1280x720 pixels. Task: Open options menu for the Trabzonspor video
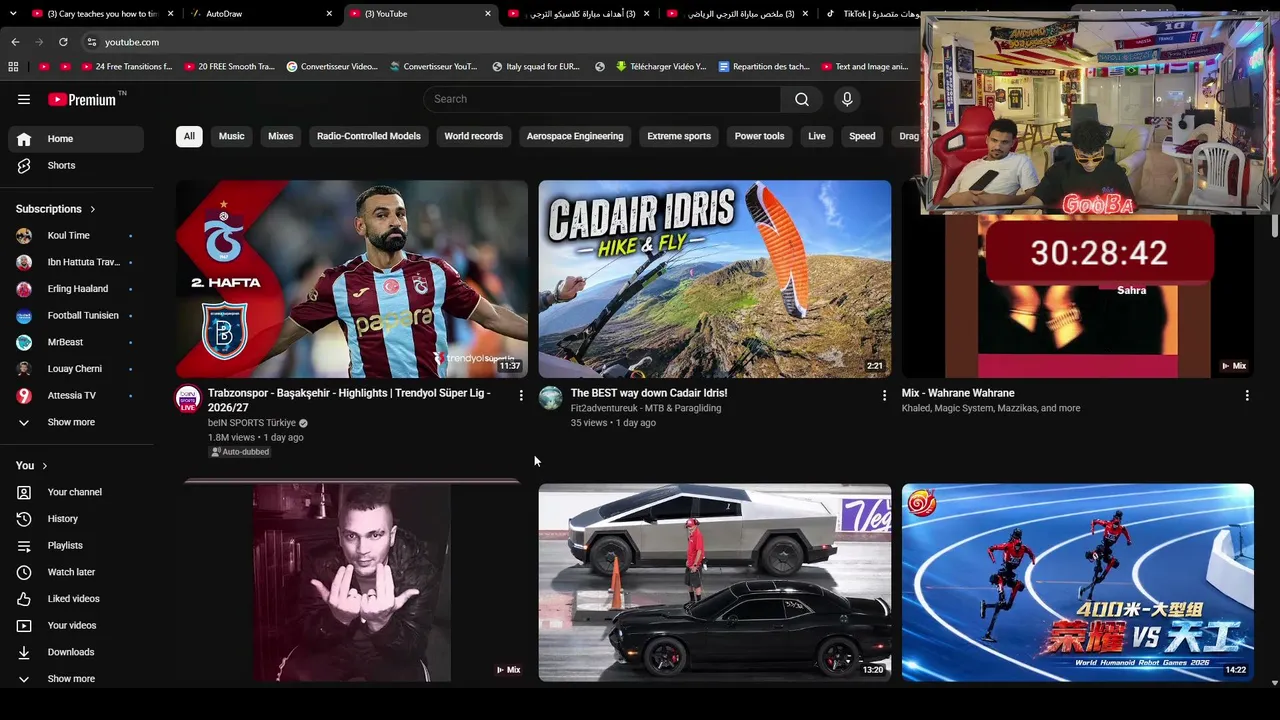[521, 396]
